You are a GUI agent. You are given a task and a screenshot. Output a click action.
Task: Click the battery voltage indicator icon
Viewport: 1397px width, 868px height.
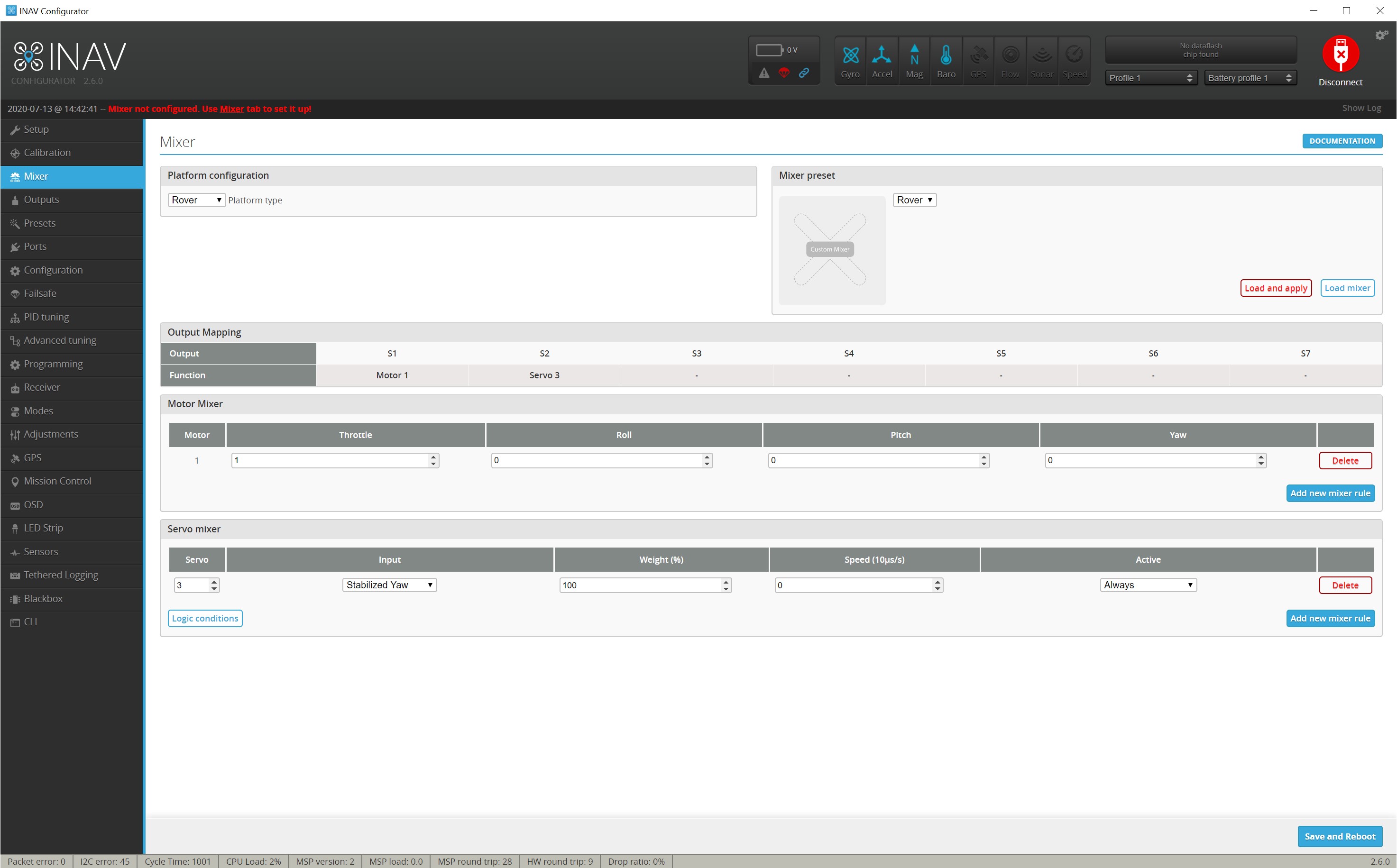(x=769, y=50)
